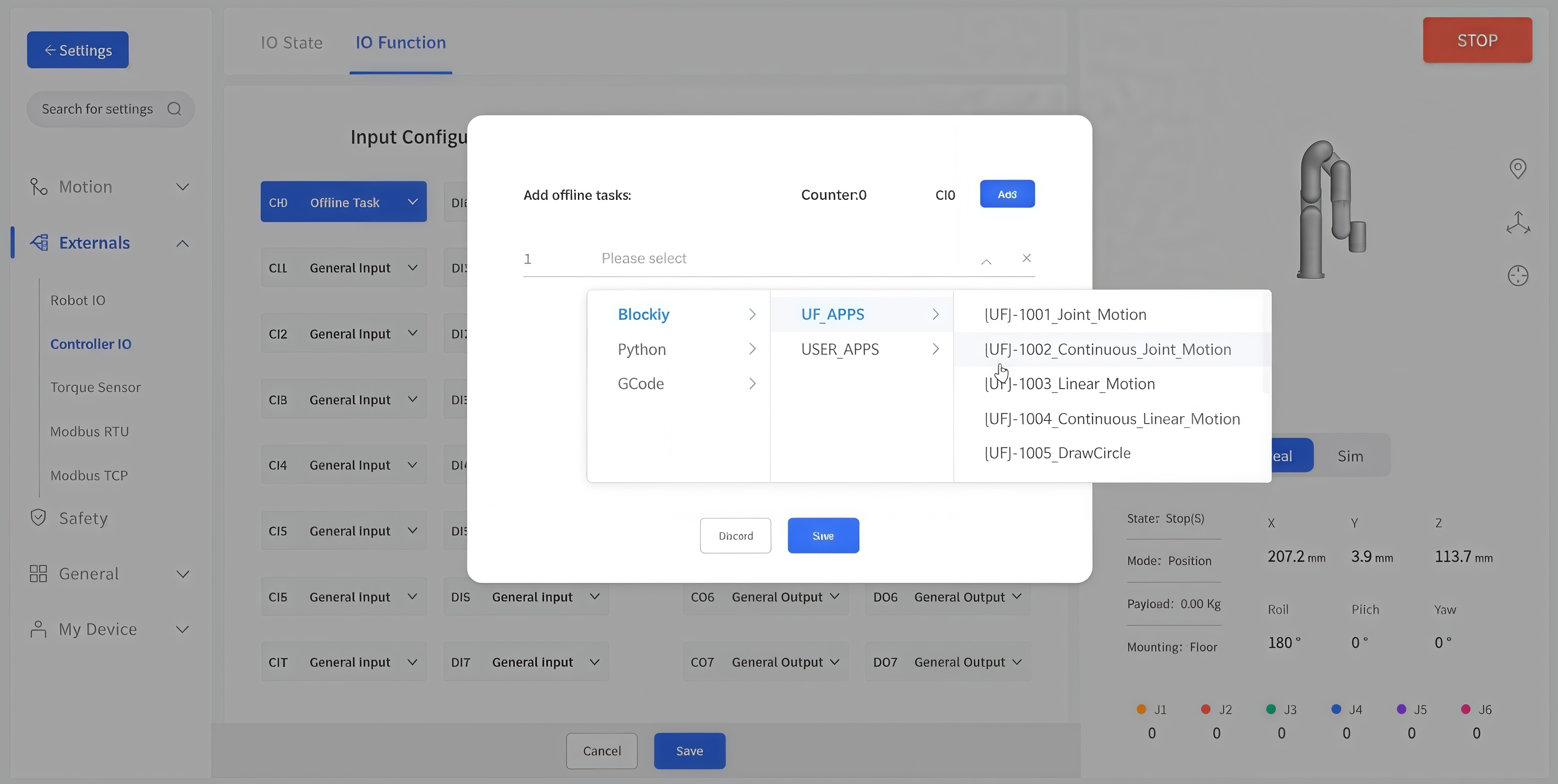Open the CI2 General Input dropdown
The image size is (1558, 784).
[343, 334]
